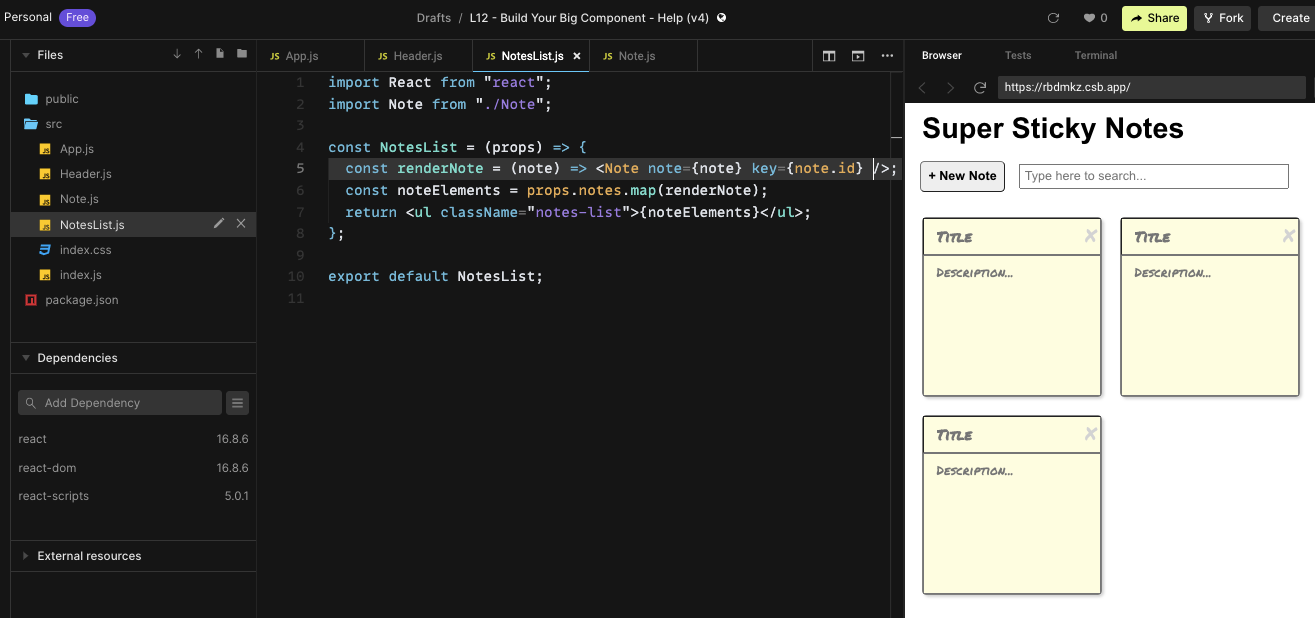
Task: Collapse the Dependencies section
Action: (x=25, y=358)
